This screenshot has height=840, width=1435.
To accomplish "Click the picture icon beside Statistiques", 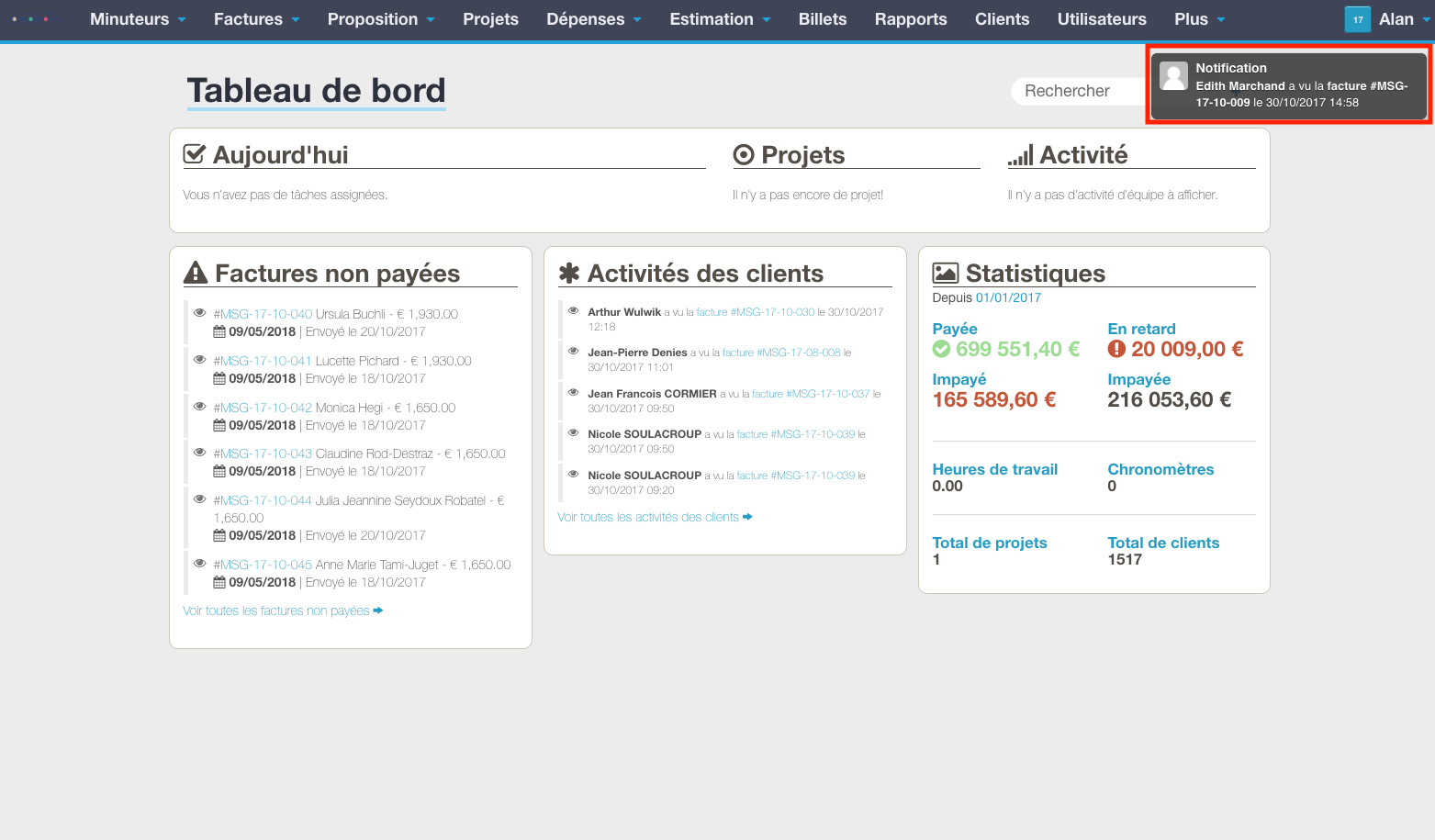I will click(946, 273).
